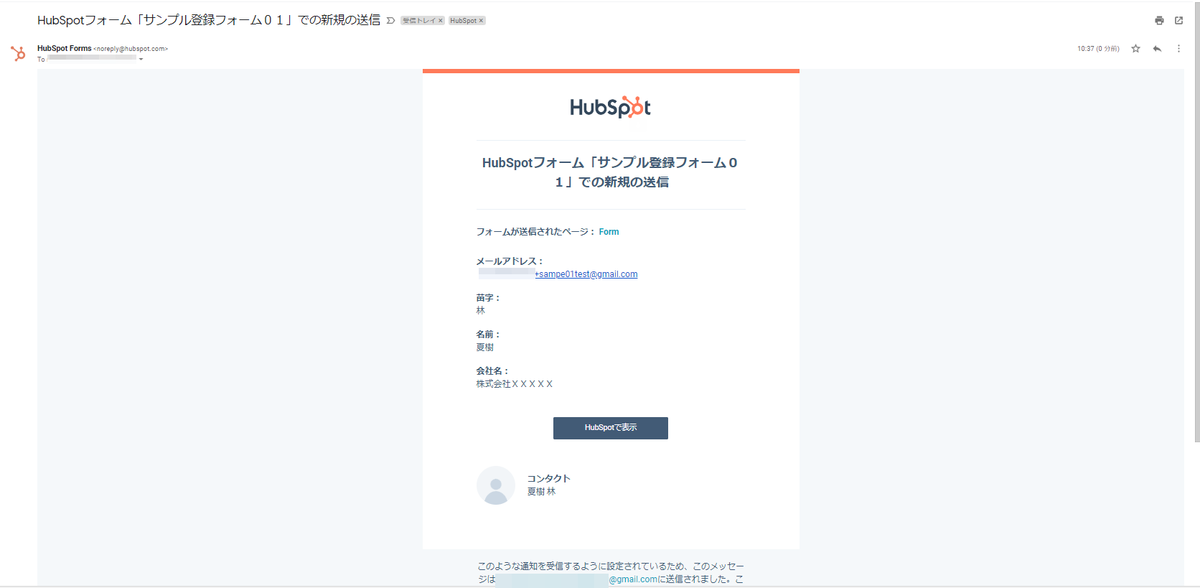Click the 苗字 value 林
This screenshot has width=1200, height=588.
[481, 311]
